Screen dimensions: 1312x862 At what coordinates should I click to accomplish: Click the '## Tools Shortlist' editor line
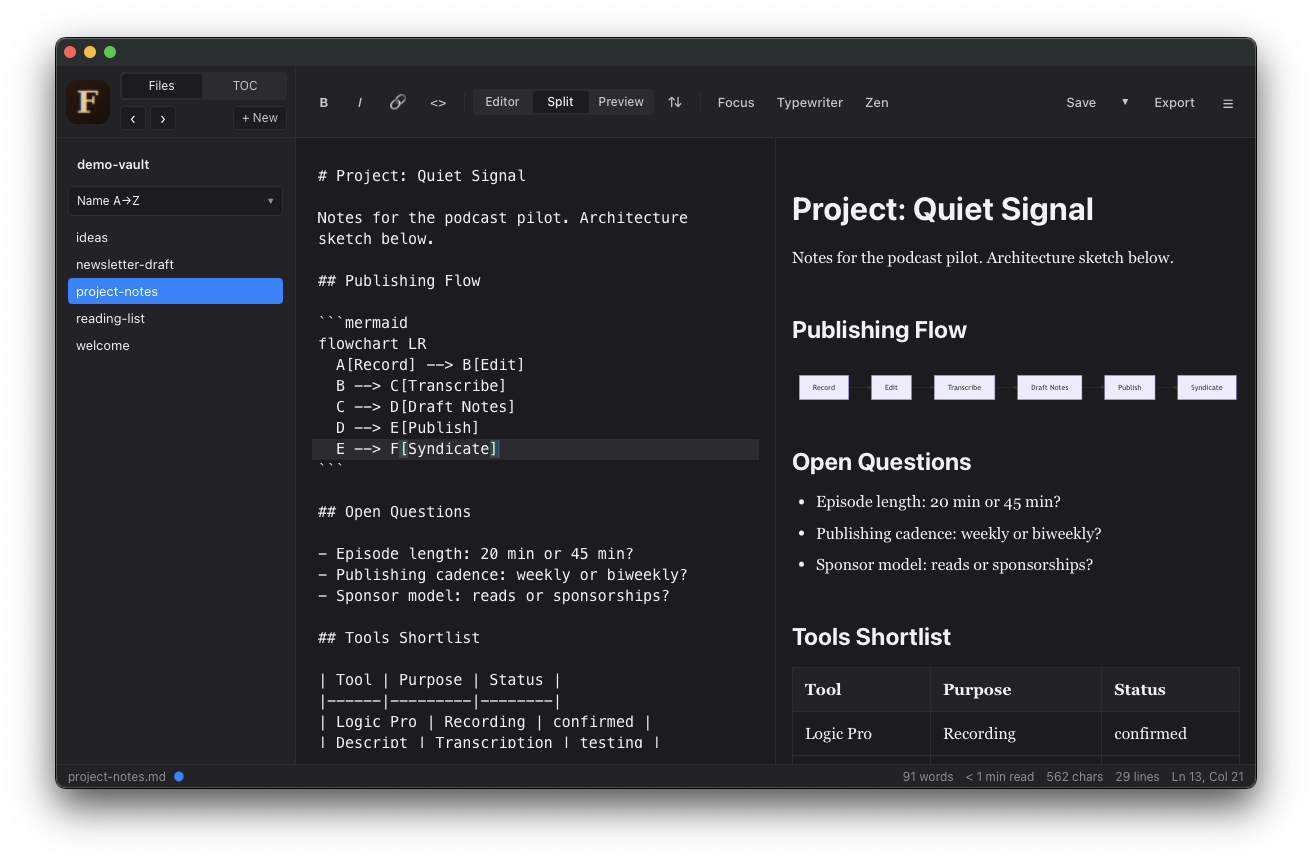(399, 638)
